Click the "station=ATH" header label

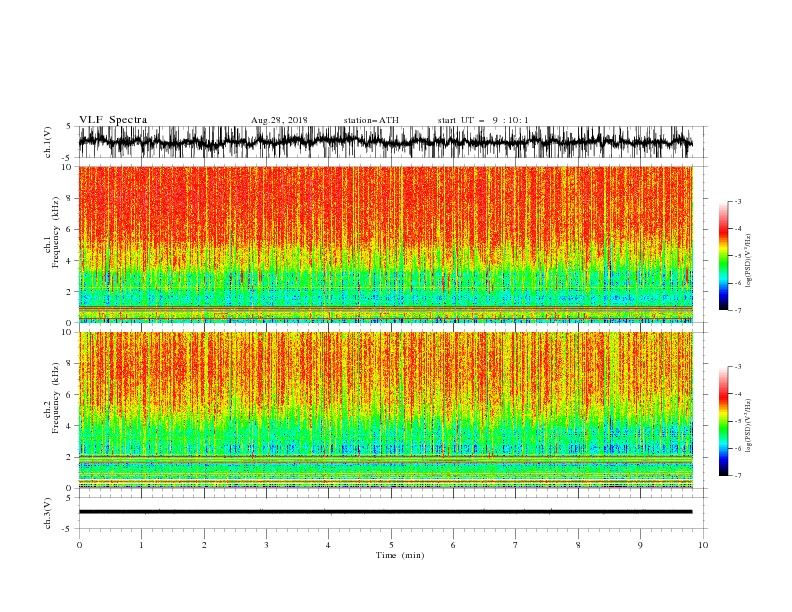coord(371,120)
